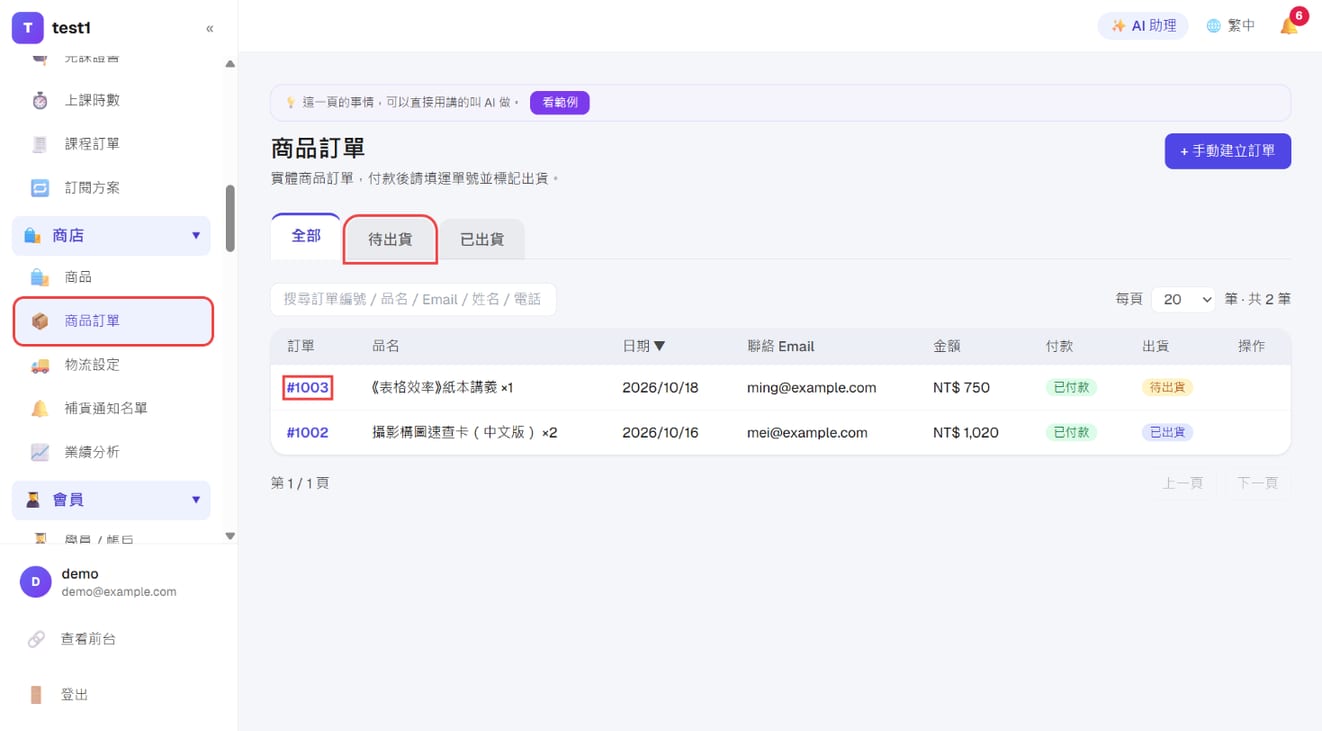Click the 手動建立訂單 button
This screenshot has width=1322, height=731.
pos(1227,151)
